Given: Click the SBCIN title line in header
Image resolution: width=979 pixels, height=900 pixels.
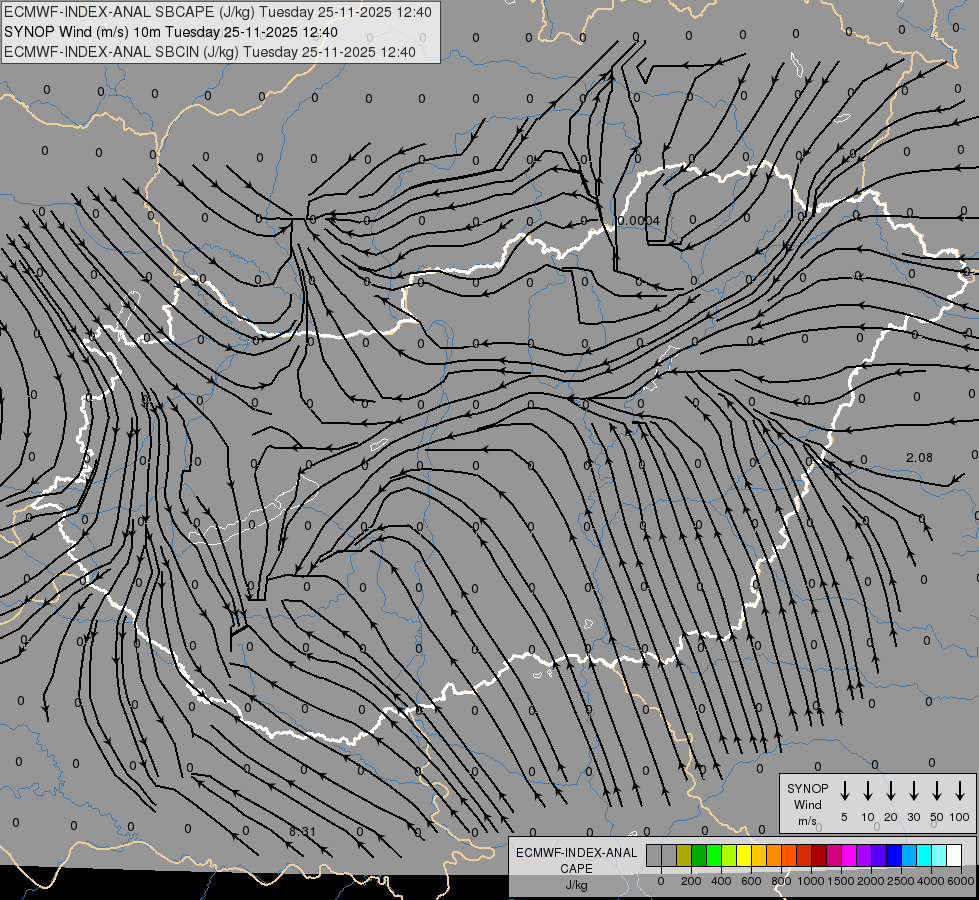Looking at the screenshot, I should pos(210,52).
